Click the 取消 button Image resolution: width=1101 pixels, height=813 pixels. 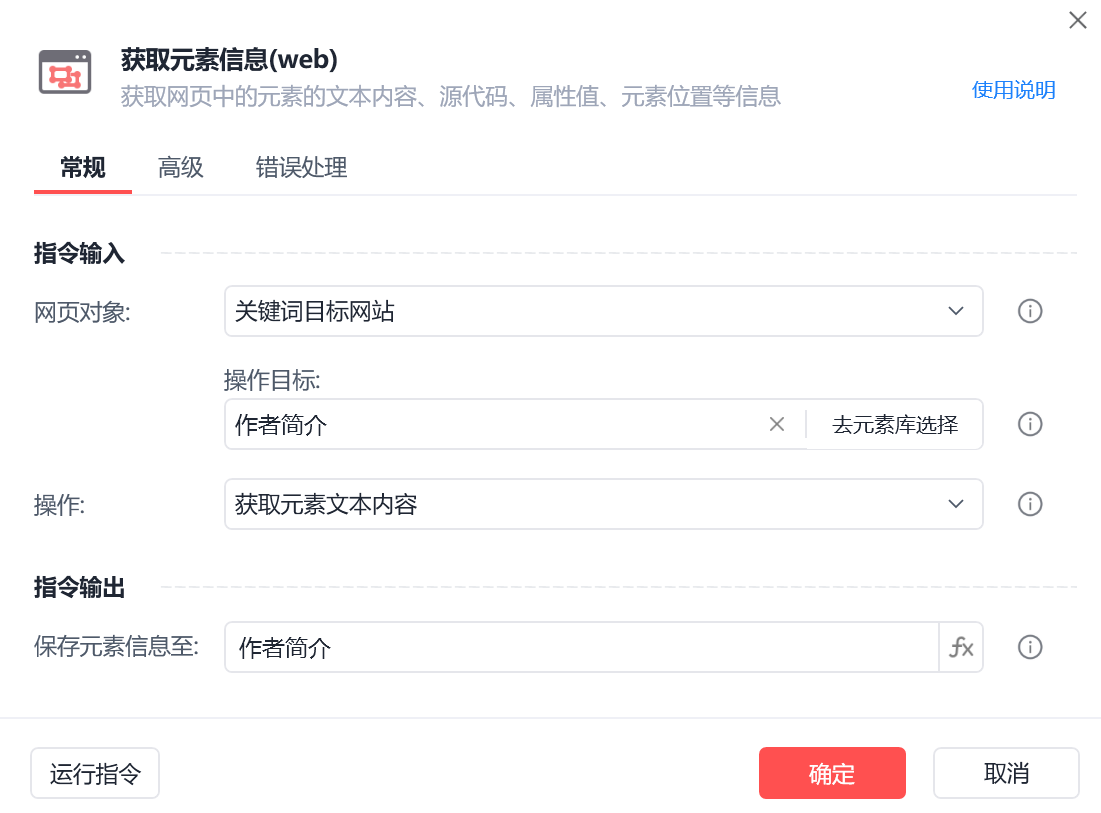[1006, 773]
